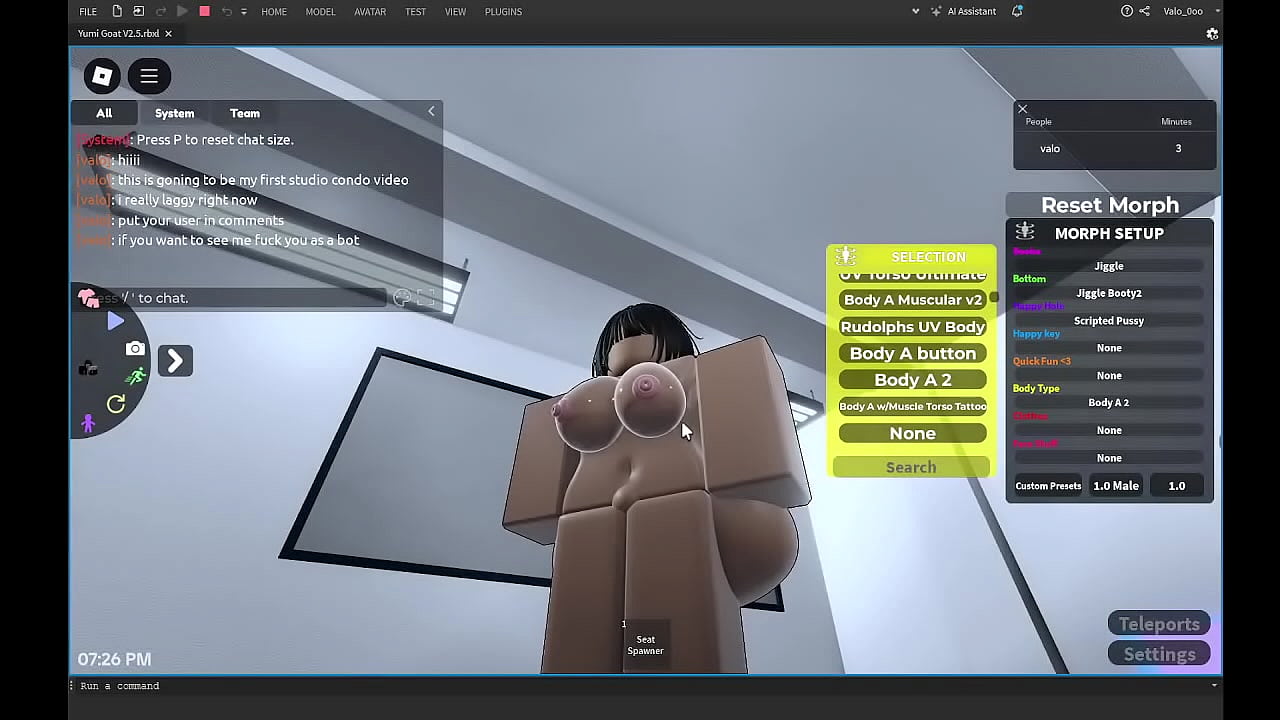1280x720 pixels.
Task: Click the Selection list scrollbar handle
Action: tap(994, 298)
